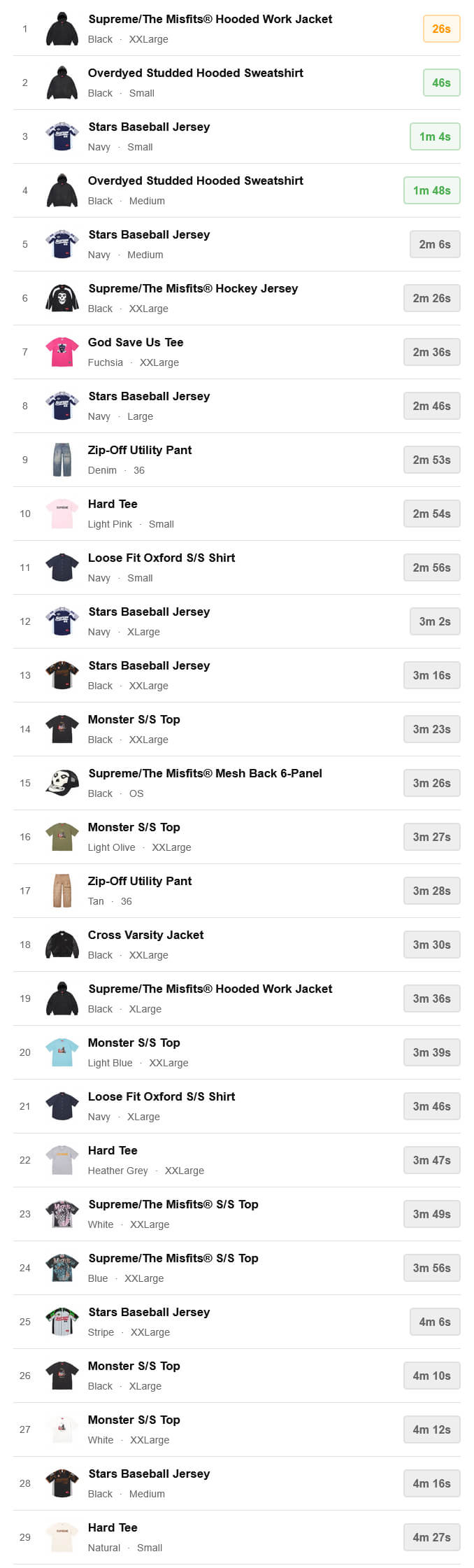This screenshot has height=1568, width=474.
Task: Open White Supreme/The Misfits S/S Top title
Action: pos(173,1205)
